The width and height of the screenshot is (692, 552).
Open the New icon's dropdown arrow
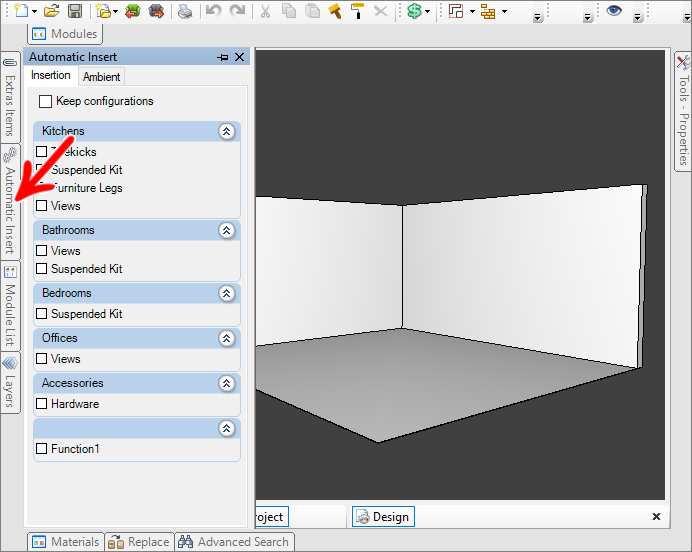tap(34, 11)
